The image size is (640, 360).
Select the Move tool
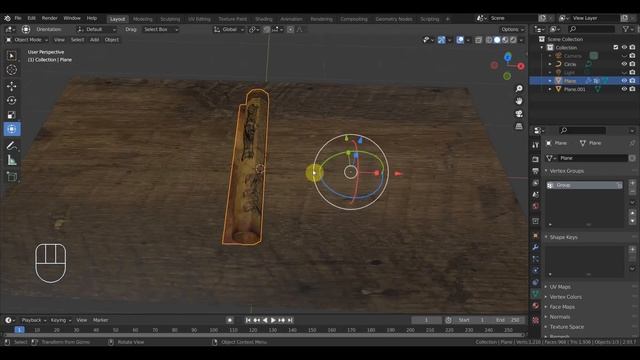[11, 86]
